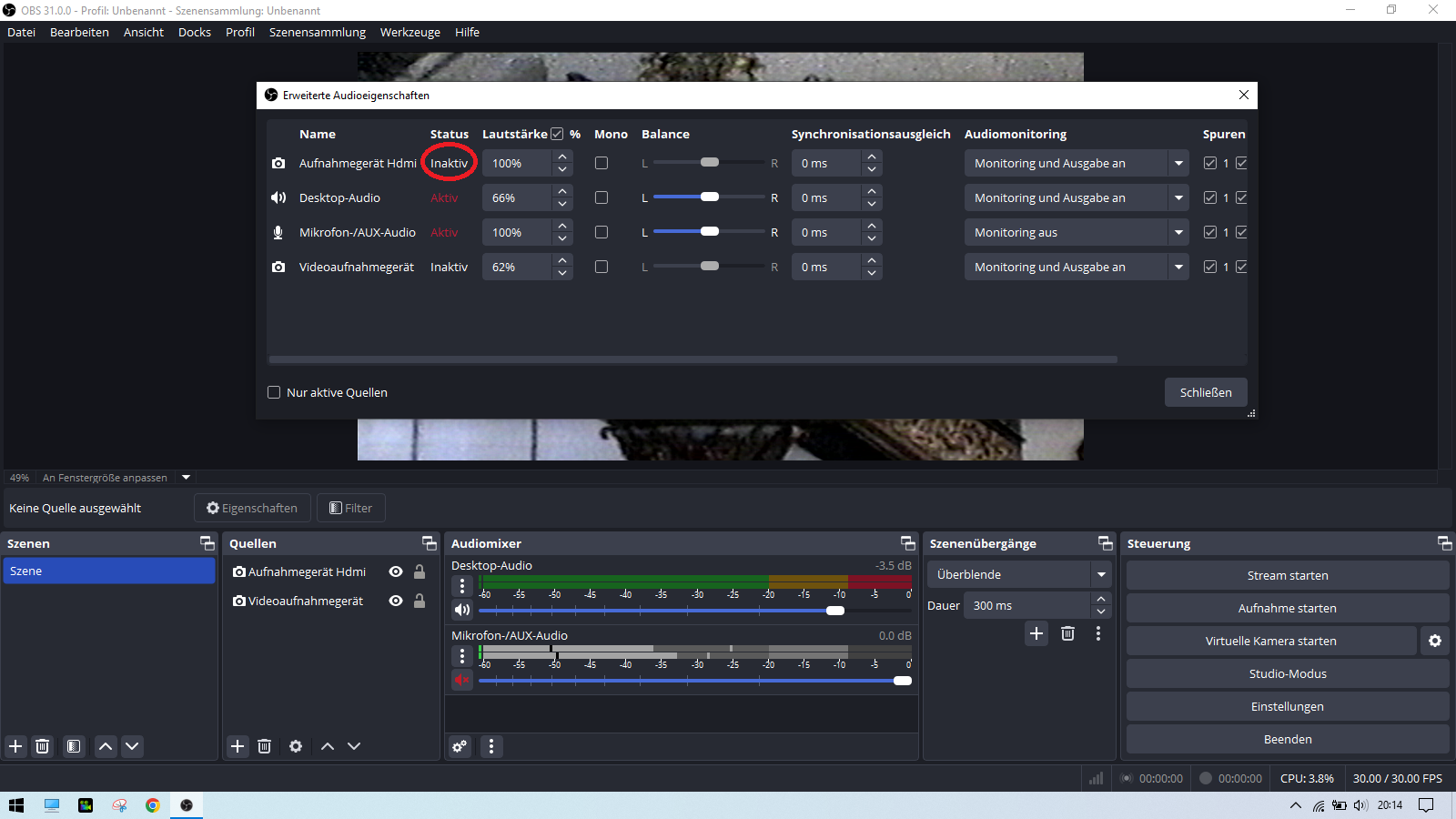
Task: Click the Schließen button
Action: [x=1205, y=392]
